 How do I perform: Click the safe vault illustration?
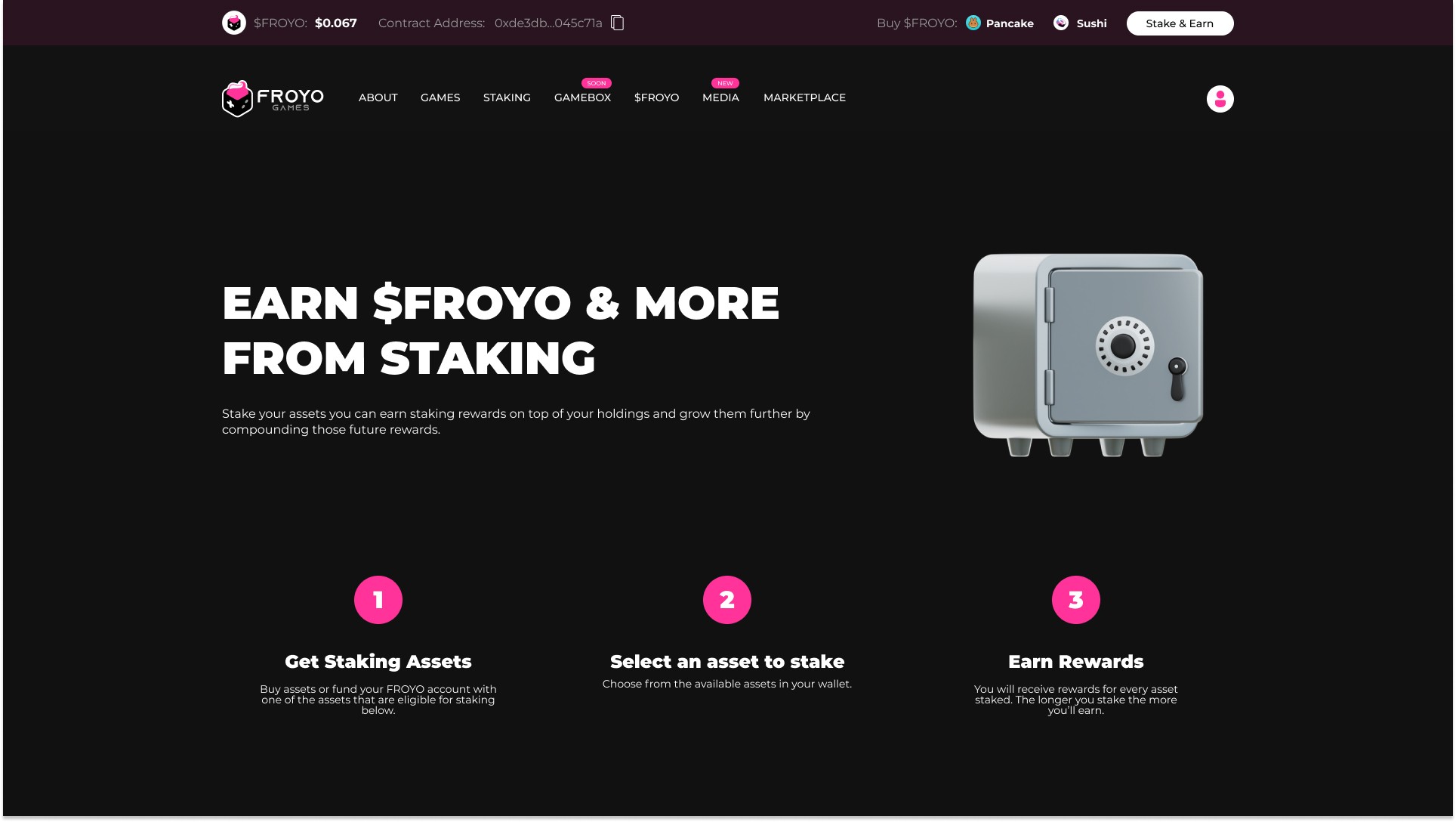click(1088, 355)
